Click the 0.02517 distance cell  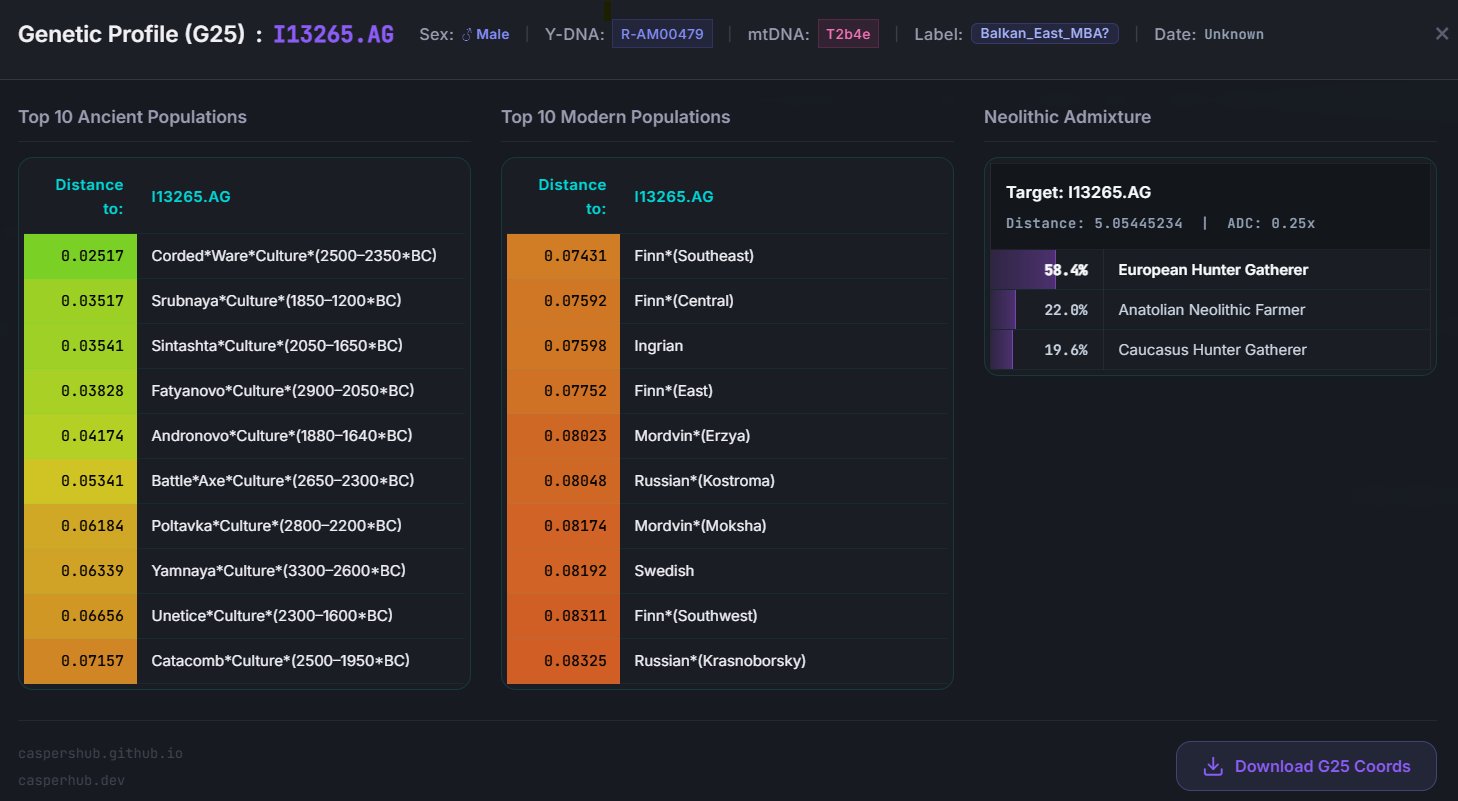pos(80,256)
